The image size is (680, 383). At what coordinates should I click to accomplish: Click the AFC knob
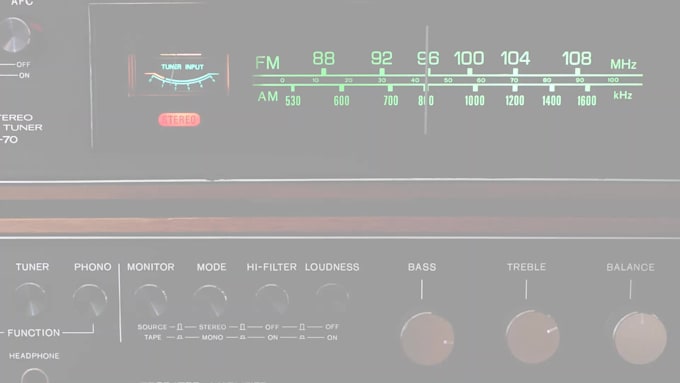pyautogui.click(x=14, y=35)
